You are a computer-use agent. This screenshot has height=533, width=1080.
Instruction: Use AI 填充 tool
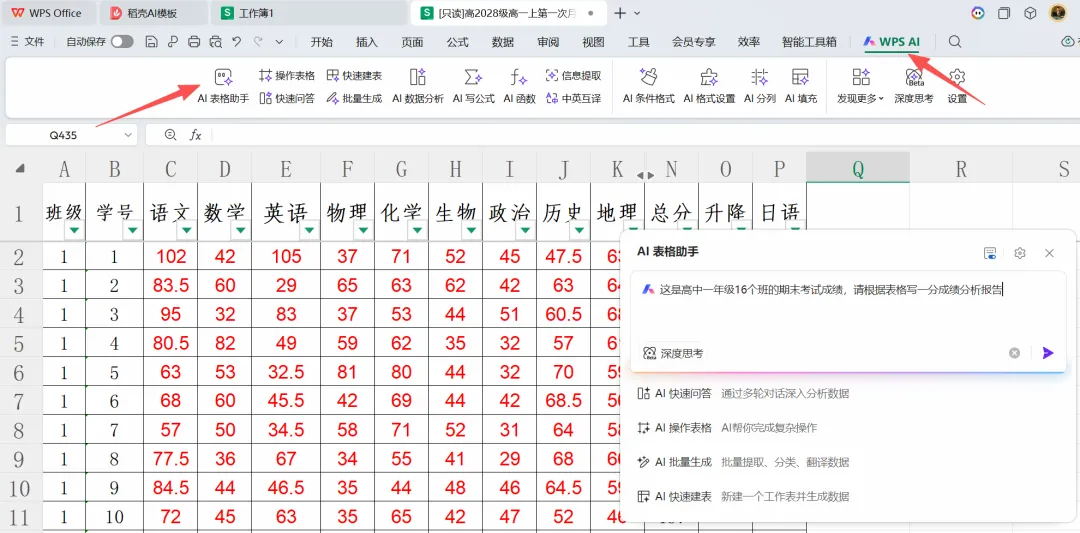click(800, 87)
